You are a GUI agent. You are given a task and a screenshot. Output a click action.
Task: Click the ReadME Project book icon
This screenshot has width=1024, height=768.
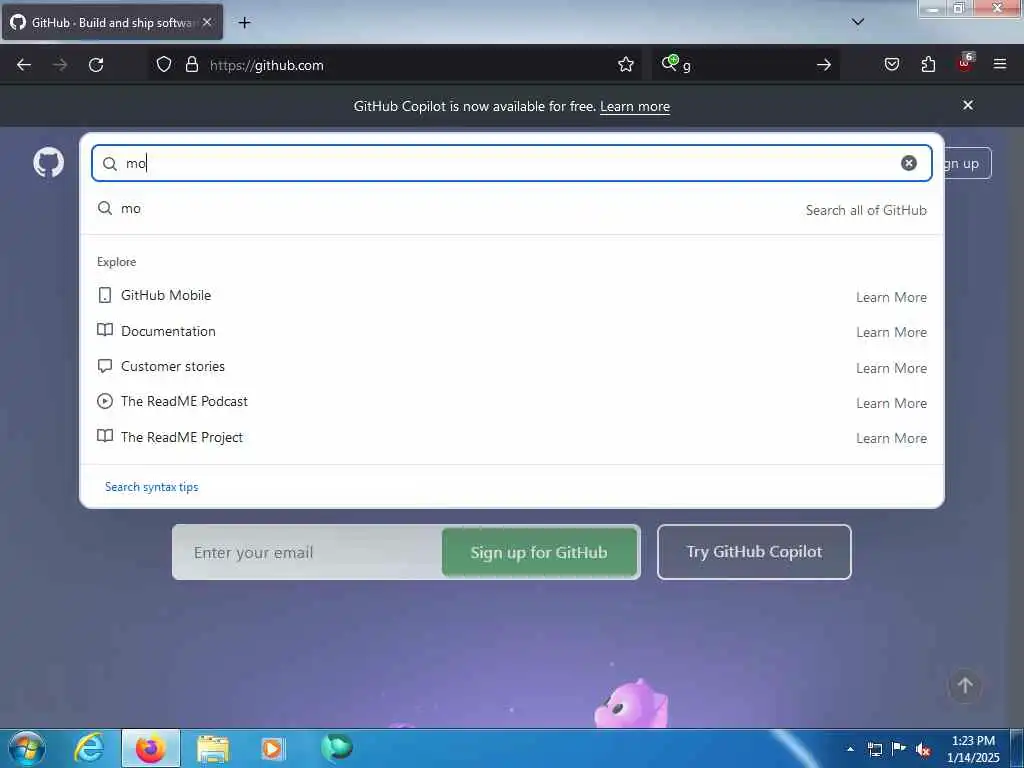pyautogui.click(x=104, y=436)
